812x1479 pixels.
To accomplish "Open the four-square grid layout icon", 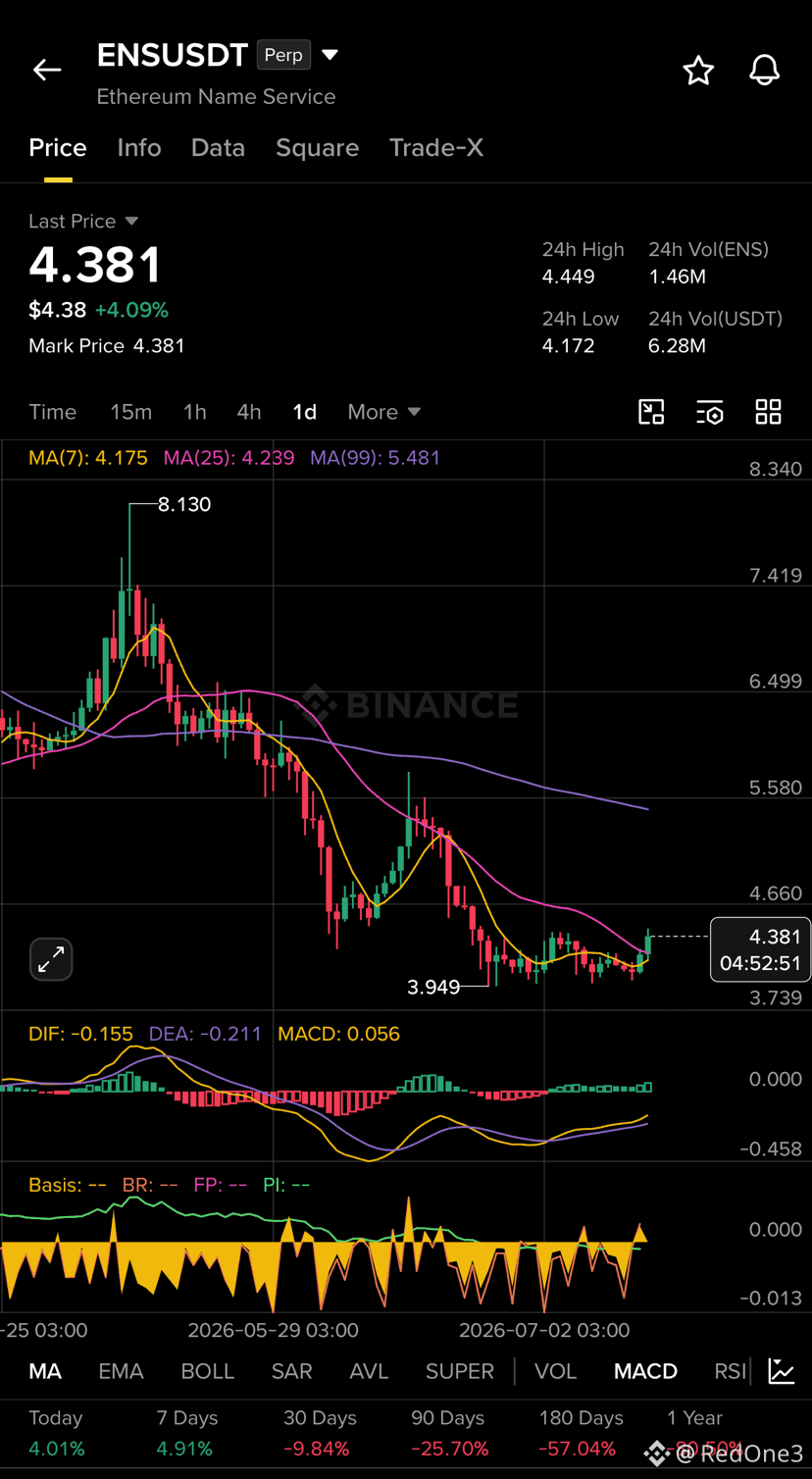I will click(769, 412).
